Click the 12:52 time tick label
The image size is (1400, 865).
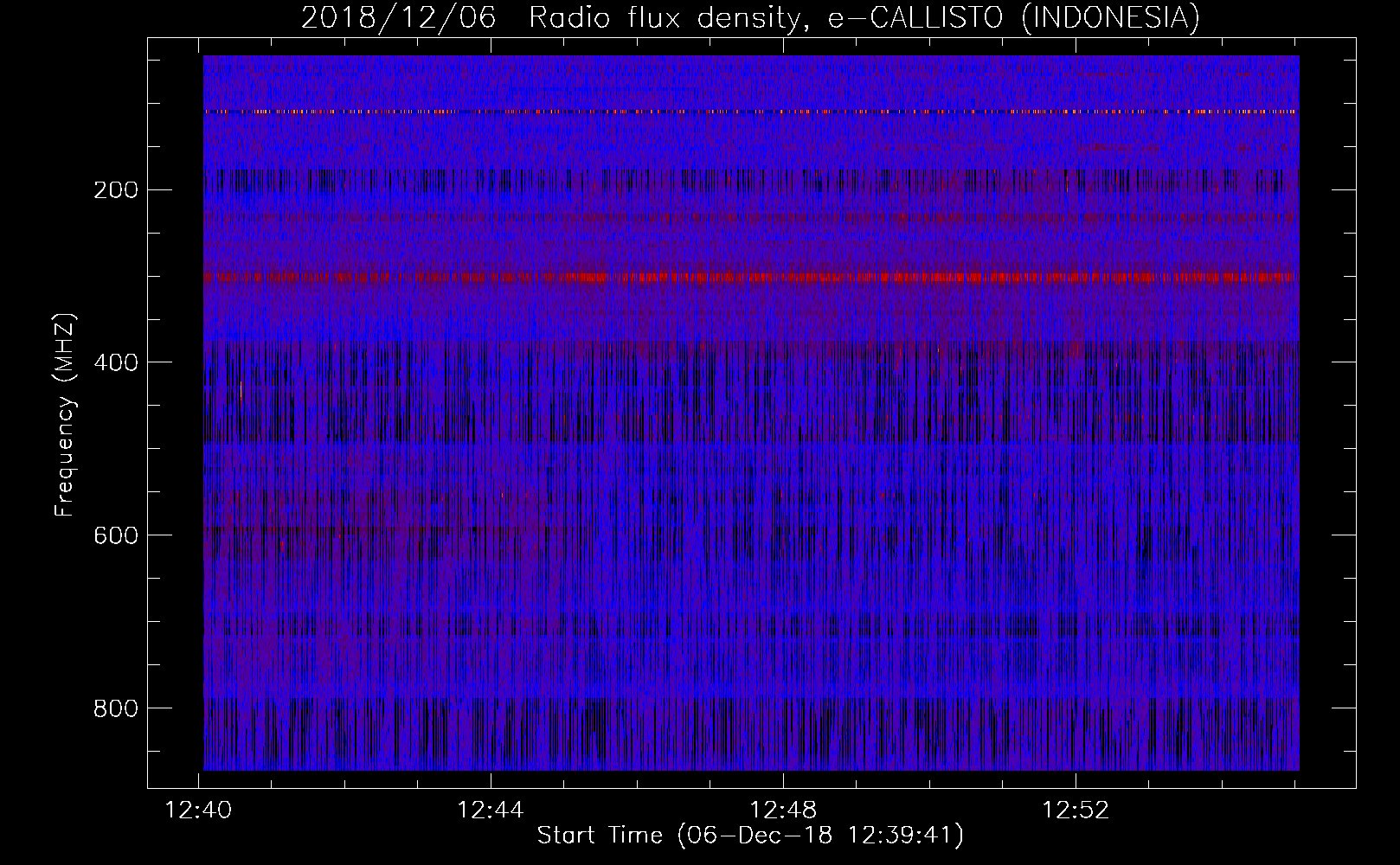[1076, 811]
